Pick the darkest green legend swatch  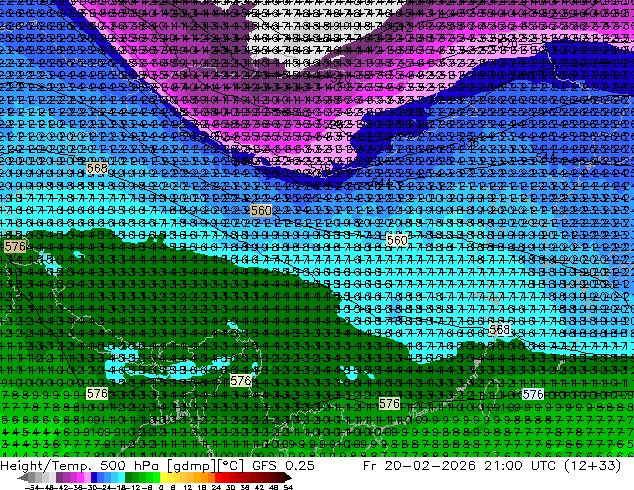[129, 477]
